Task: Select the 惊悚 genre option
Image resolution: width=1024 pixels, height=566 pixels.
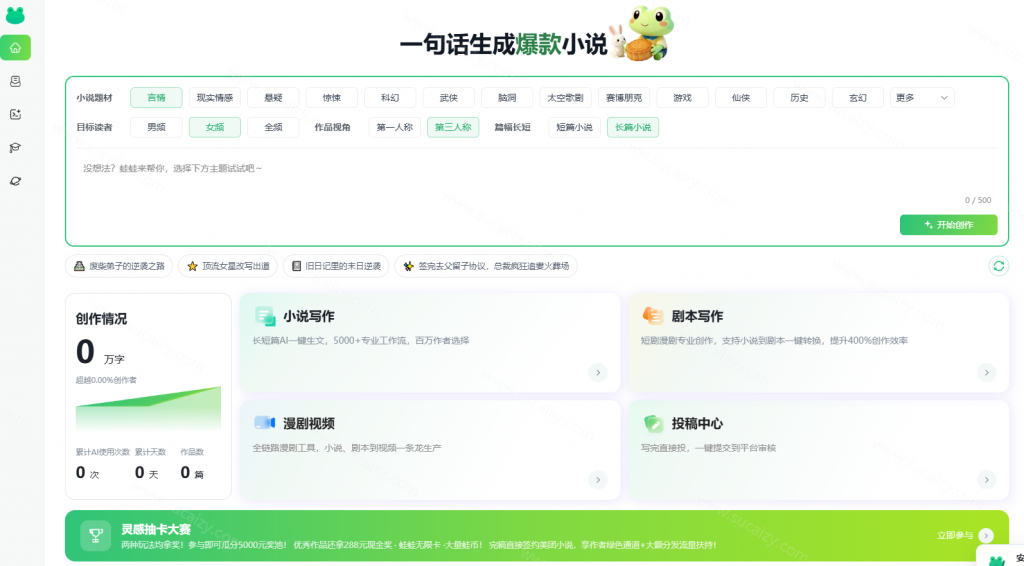Action: 332,98
